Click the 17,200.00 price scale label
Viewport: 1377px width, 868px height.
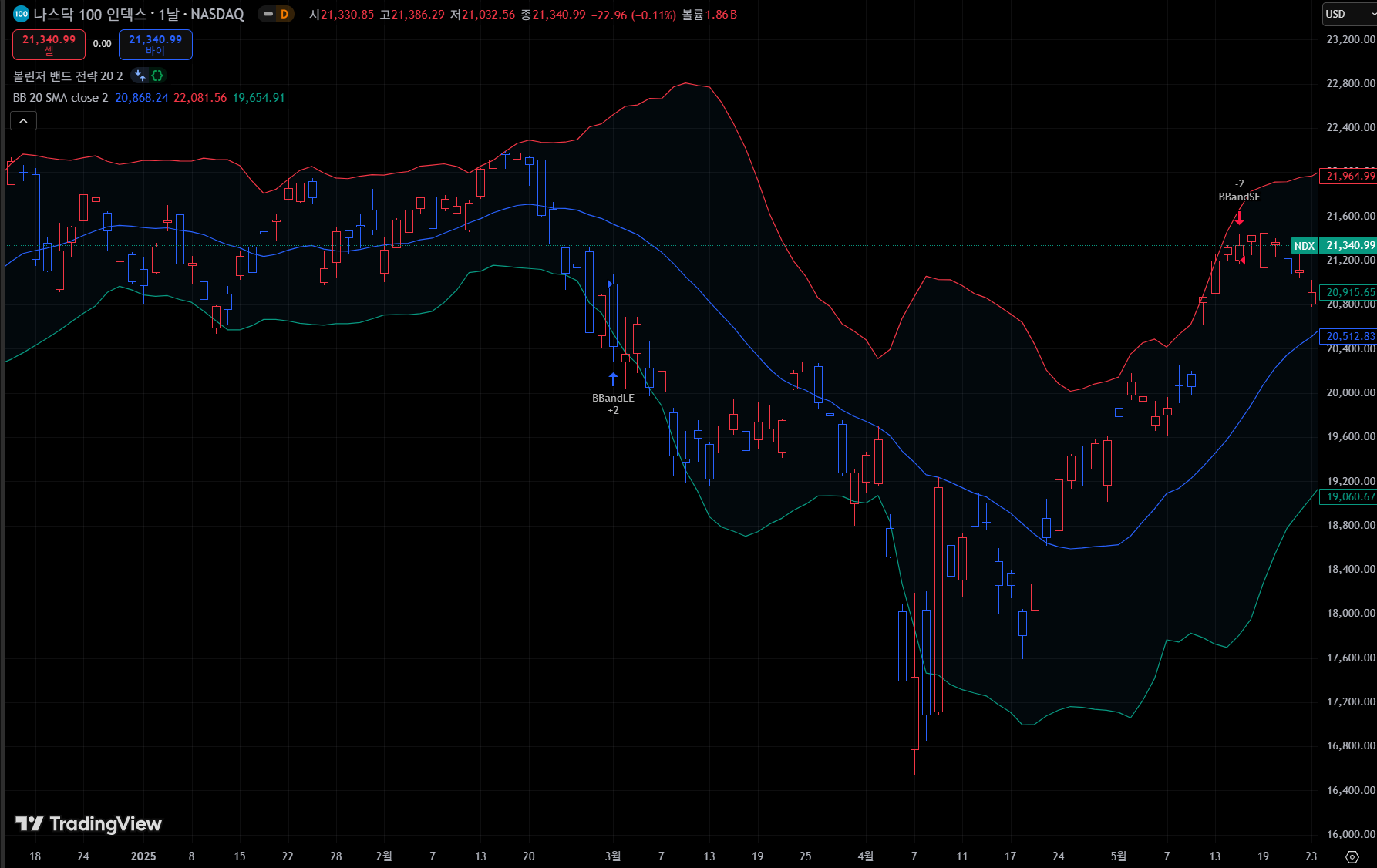click(1350, 701)
